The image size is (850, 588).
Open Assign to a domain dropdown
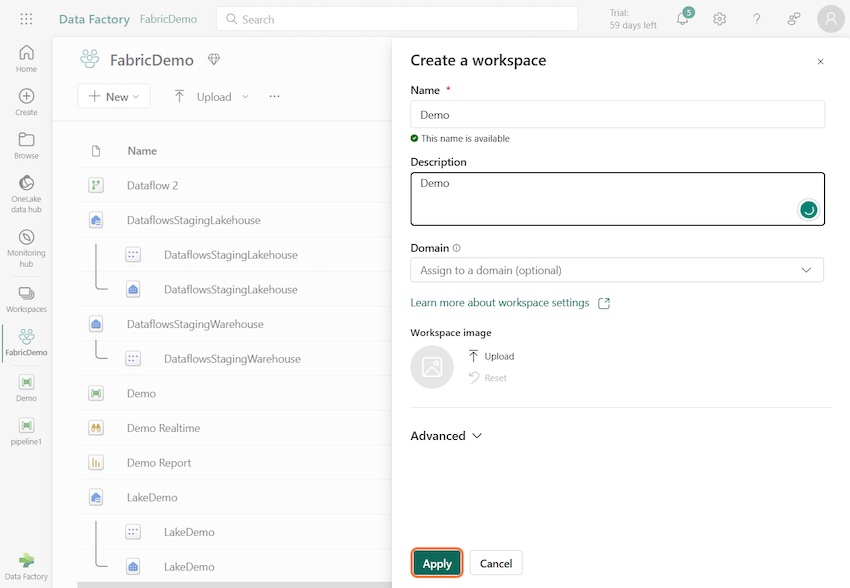pos(617,270)
